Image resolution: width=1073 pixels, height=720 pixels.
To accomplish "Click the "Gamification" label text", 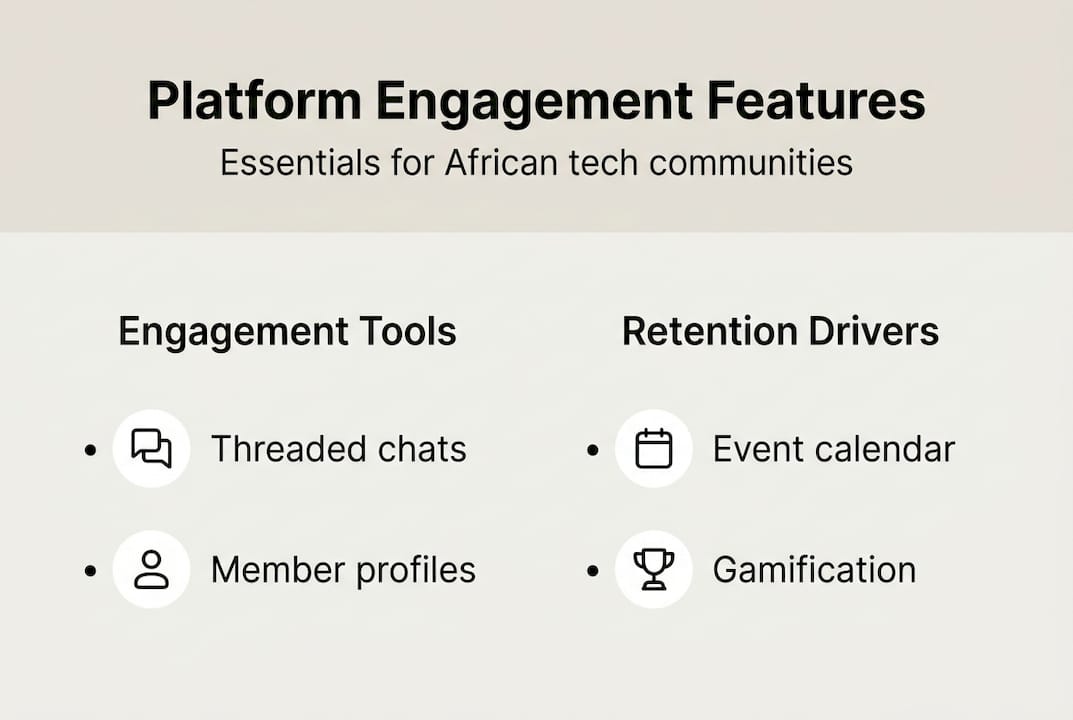I will (814, 570).
